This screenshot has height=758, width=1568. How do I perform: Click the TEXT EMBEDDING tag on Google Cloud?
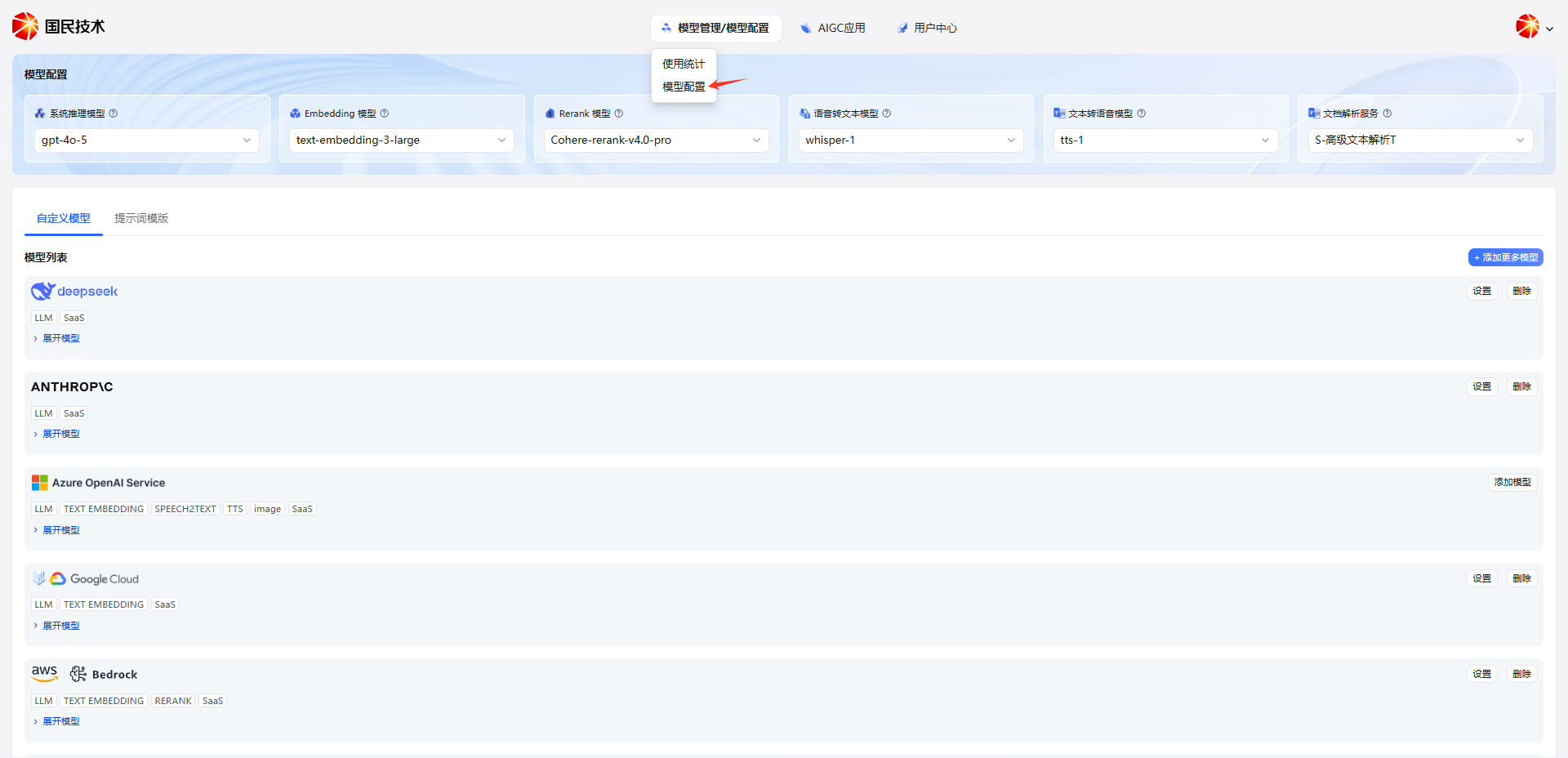tap(104, 604)
